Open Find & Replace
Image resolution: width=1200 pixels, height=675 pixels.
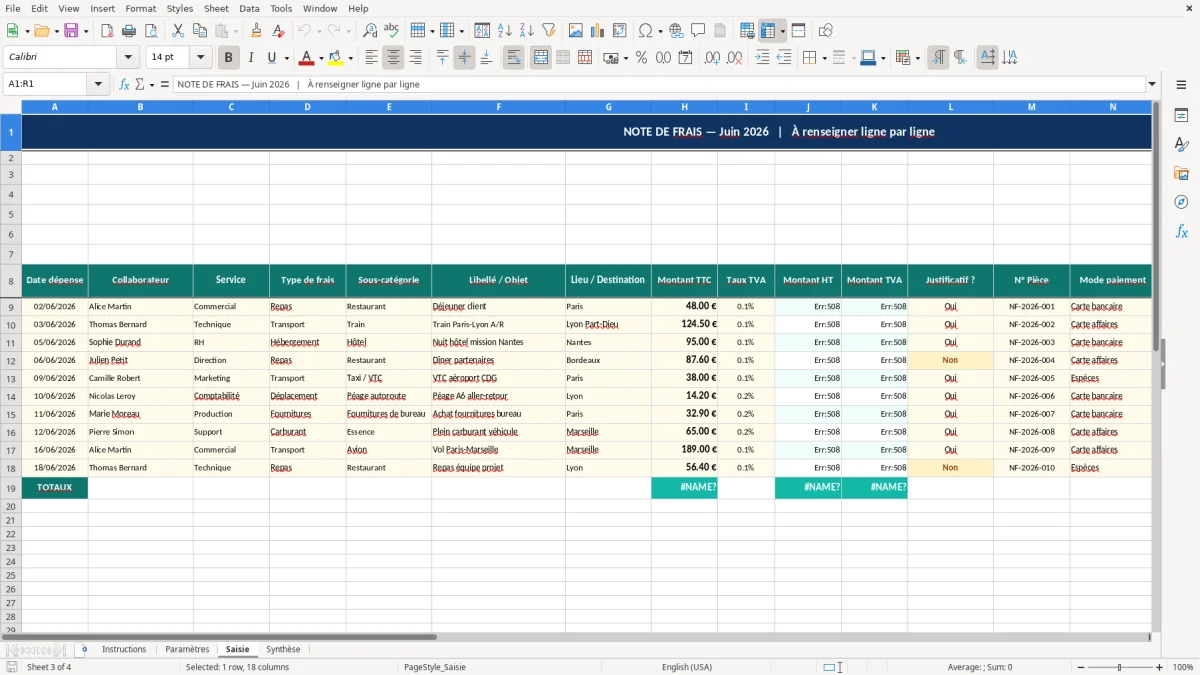370,31
